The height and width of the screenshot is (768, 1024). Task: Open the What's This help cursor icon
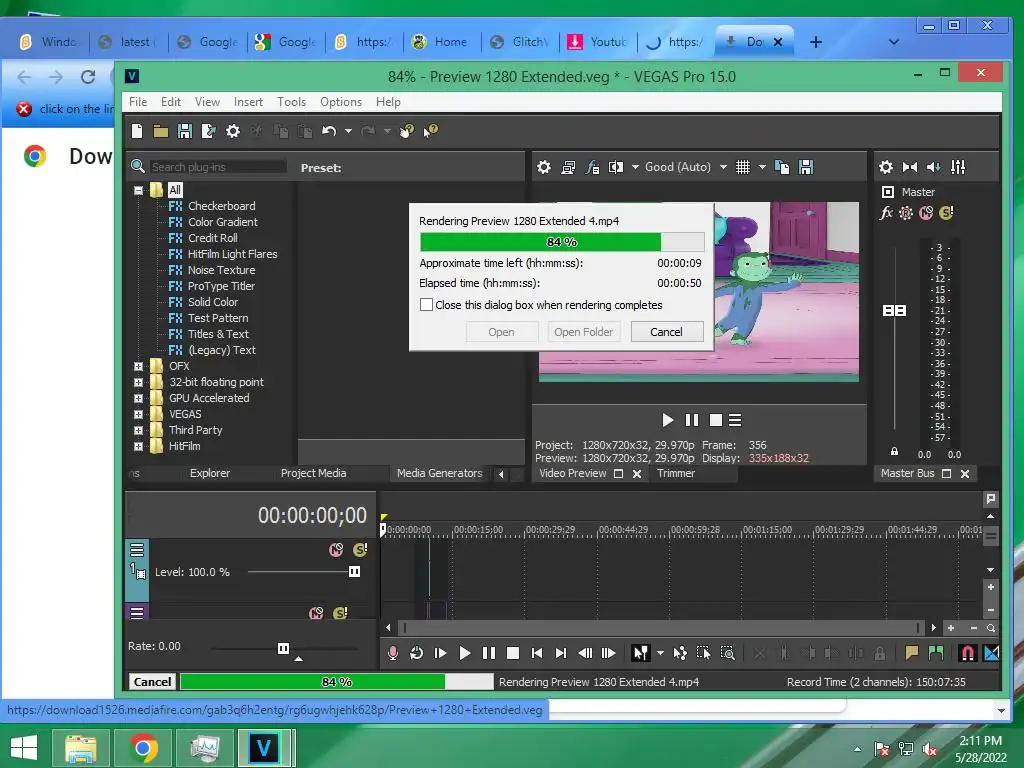click(x=430, y=131)
